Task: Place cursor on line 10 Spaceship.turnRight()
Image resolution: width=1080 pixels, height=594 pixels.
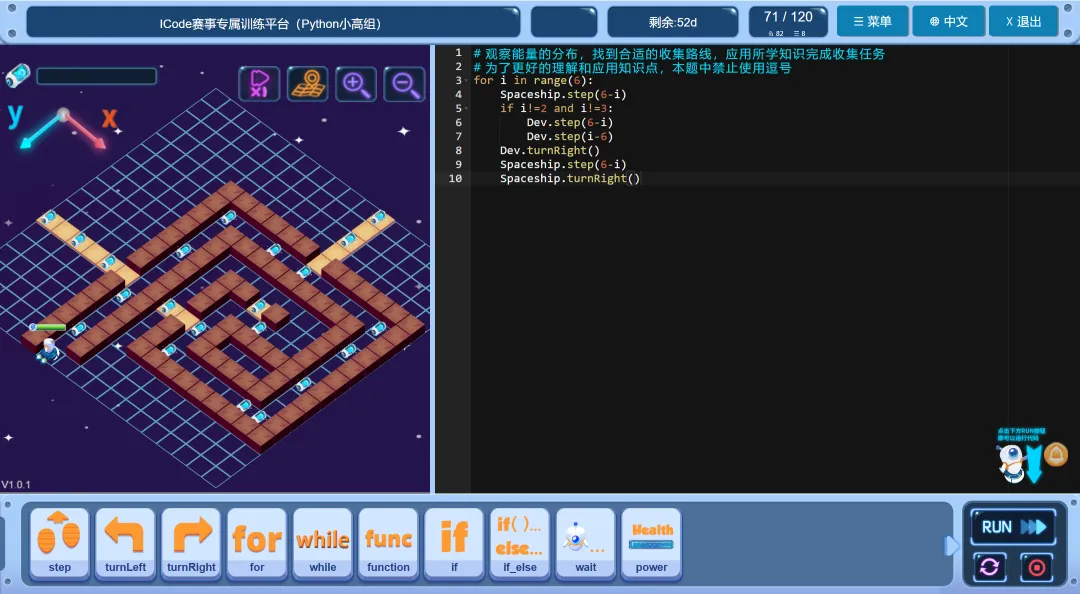Action: click(570, 178)
